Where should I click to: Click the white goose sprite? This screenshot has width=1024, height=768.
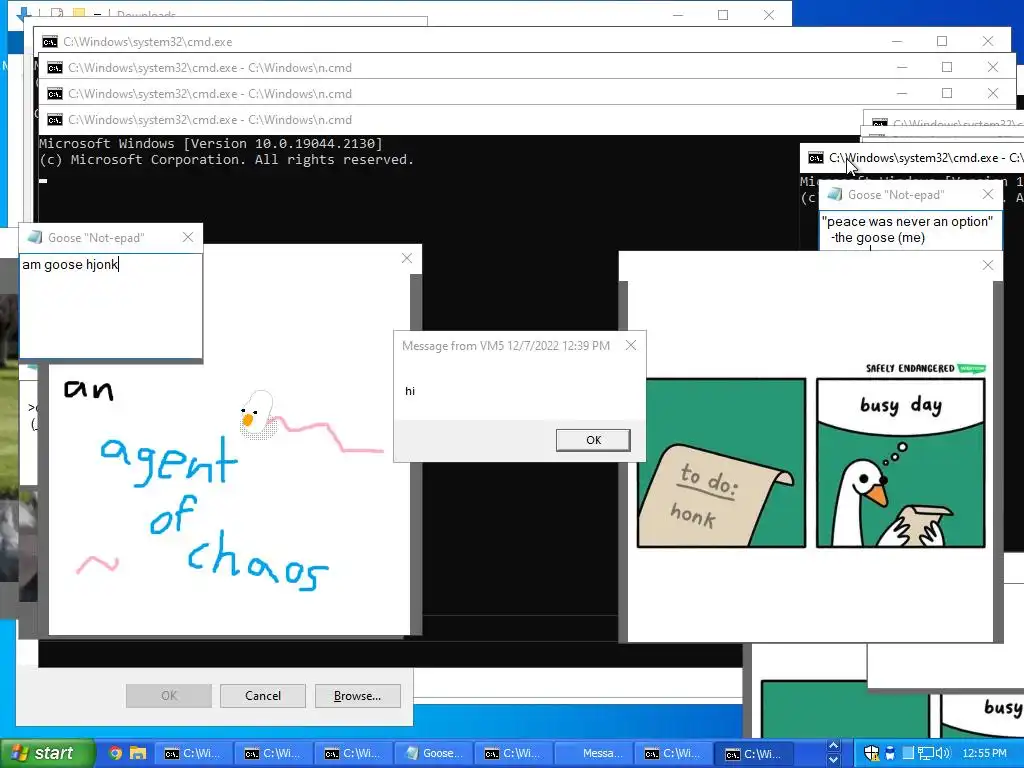(257, 414)
